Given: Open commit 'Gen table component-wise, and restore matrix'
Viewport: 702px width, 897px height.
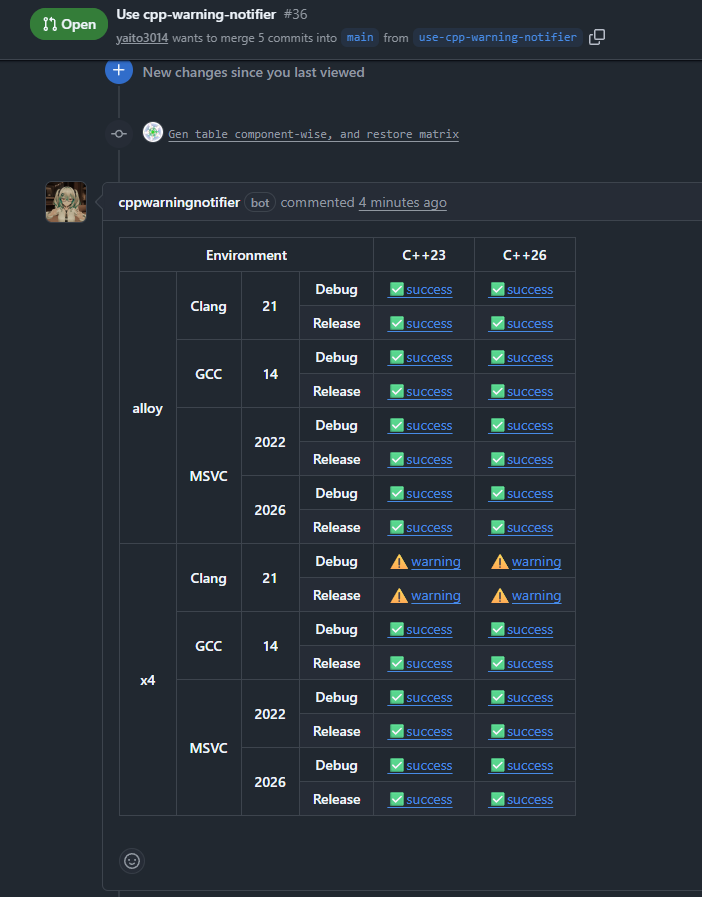Looking at the screenshot, I should [314, 134].
